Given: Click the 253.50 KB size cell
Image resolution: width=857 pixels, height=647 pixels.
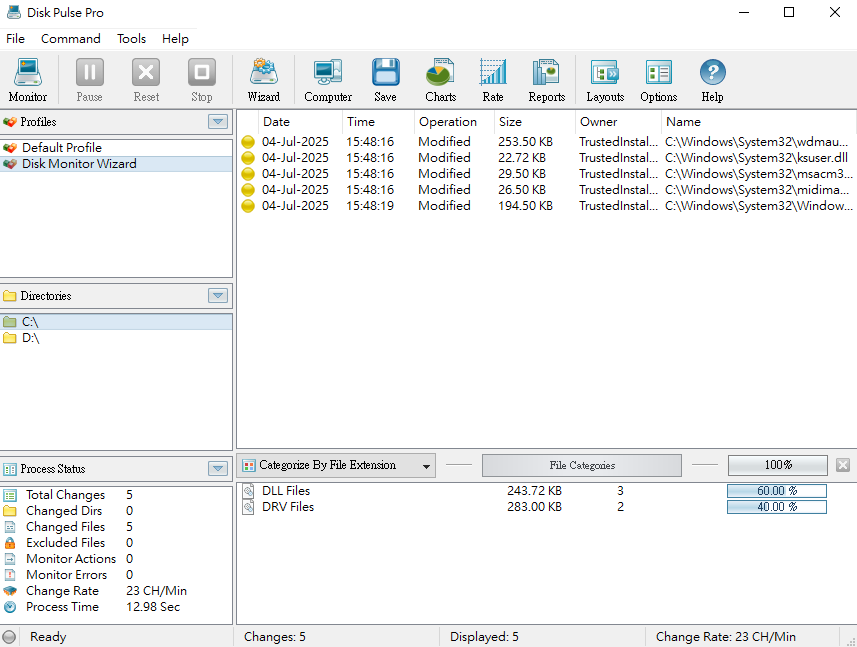Looking at the screenshot, I should pos(525,142).
